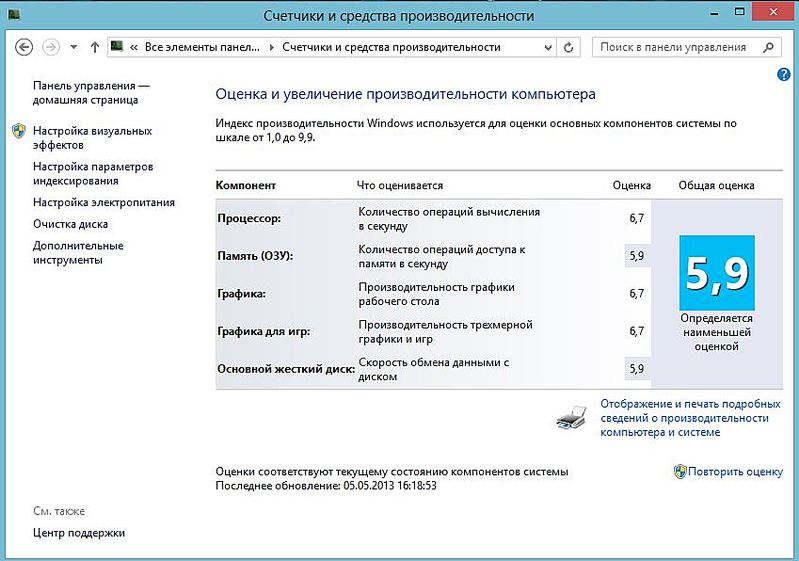This screenshot has height=561, width=799.
Task: Open 'Настройка параметров индексирования'
Action: tap(93, 174)
